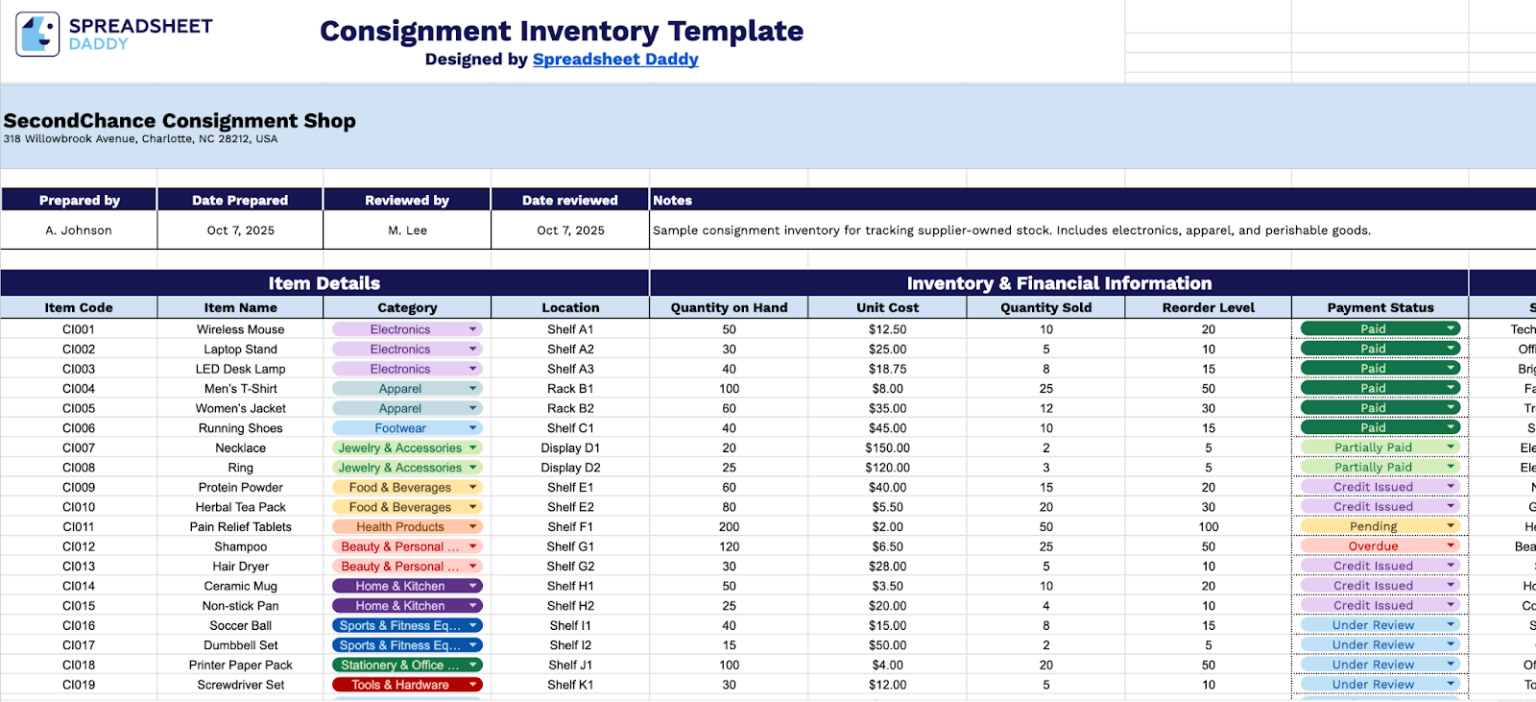Select the cell containing A. Johnson
Viewport: 1536px width, 702px height.
point(79,230)
